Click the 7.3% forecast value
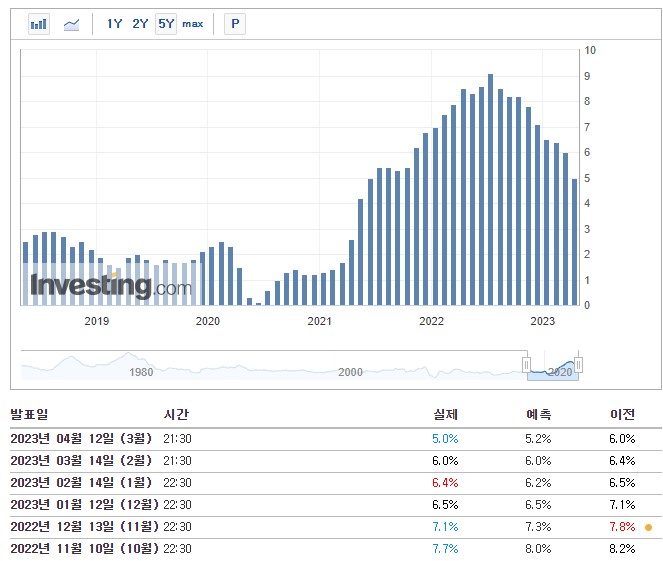Screen dimensions: 663x561 coord(538,527)
